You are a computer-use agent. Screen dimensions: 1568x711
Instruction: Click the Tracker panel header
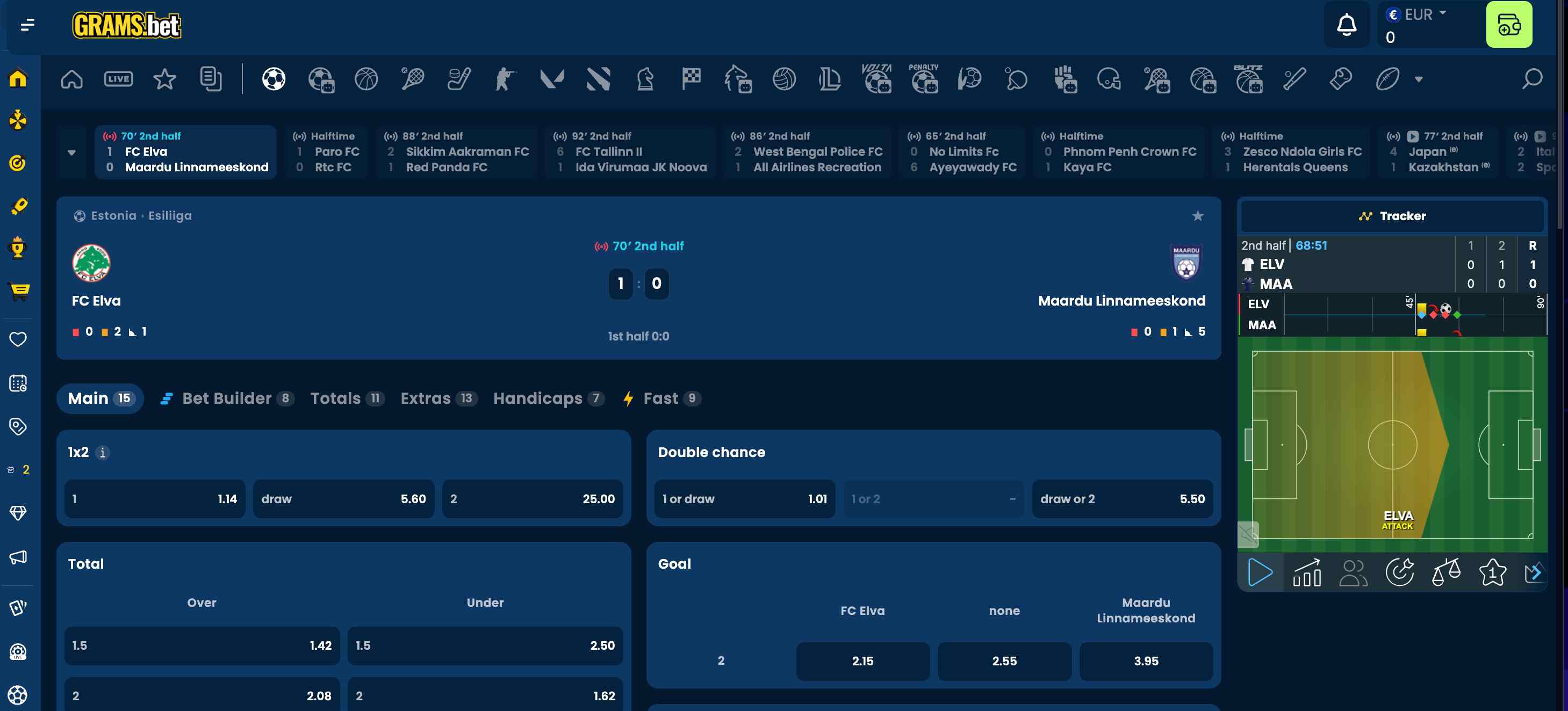point(1392,216)
